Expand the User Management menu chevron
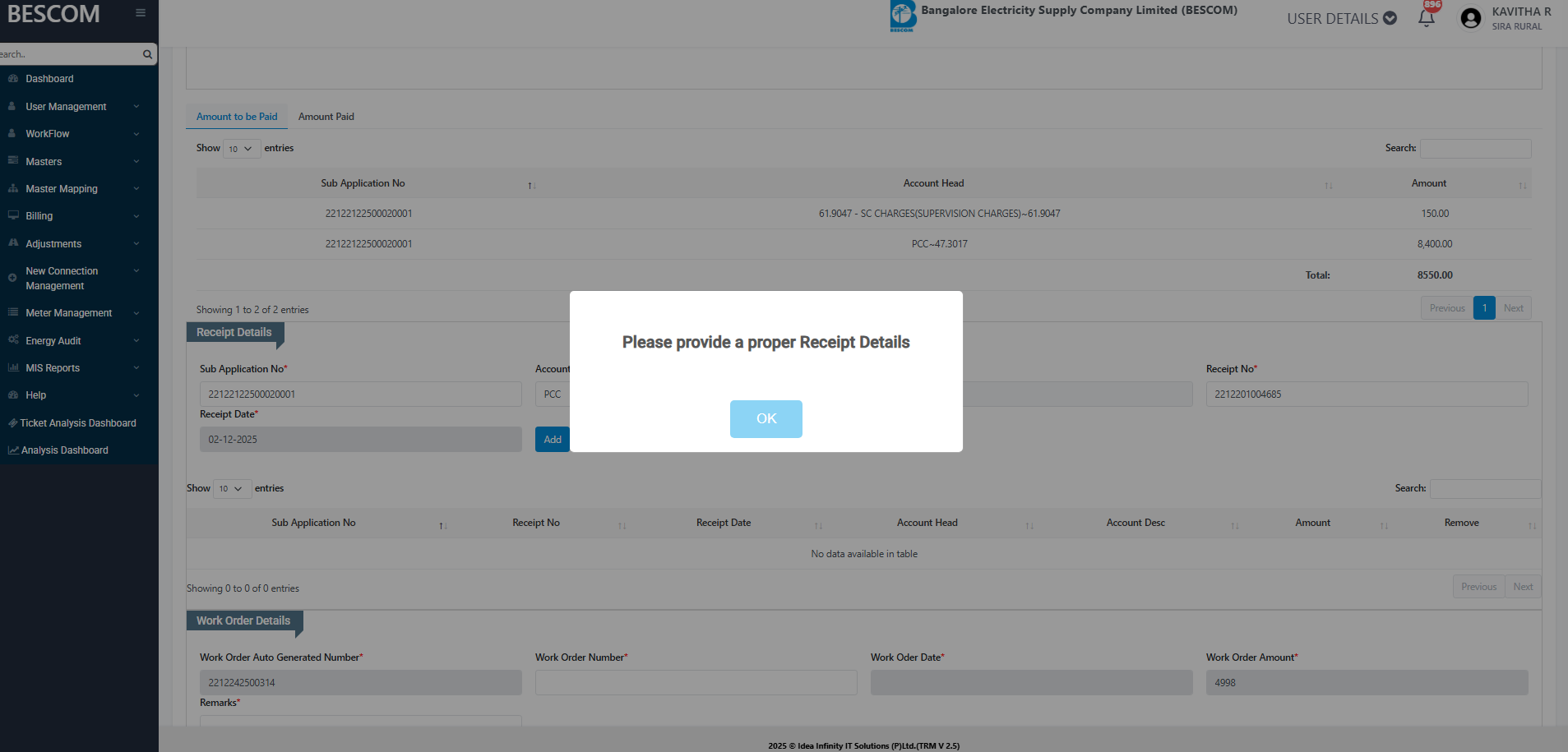The image size is (1568, 752). pos(136,106)
